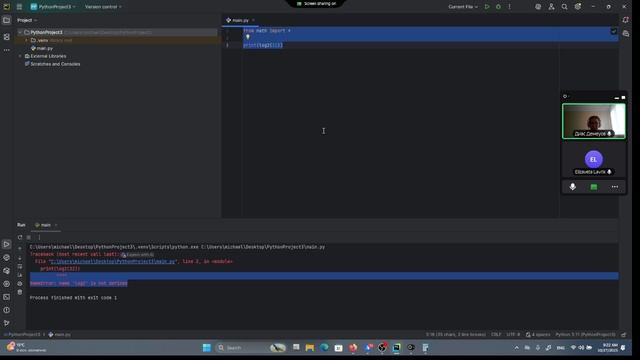This screenshot has height=360, width=640.
Task: Close the main.py editor tab
Action: [x=253, y=20]
